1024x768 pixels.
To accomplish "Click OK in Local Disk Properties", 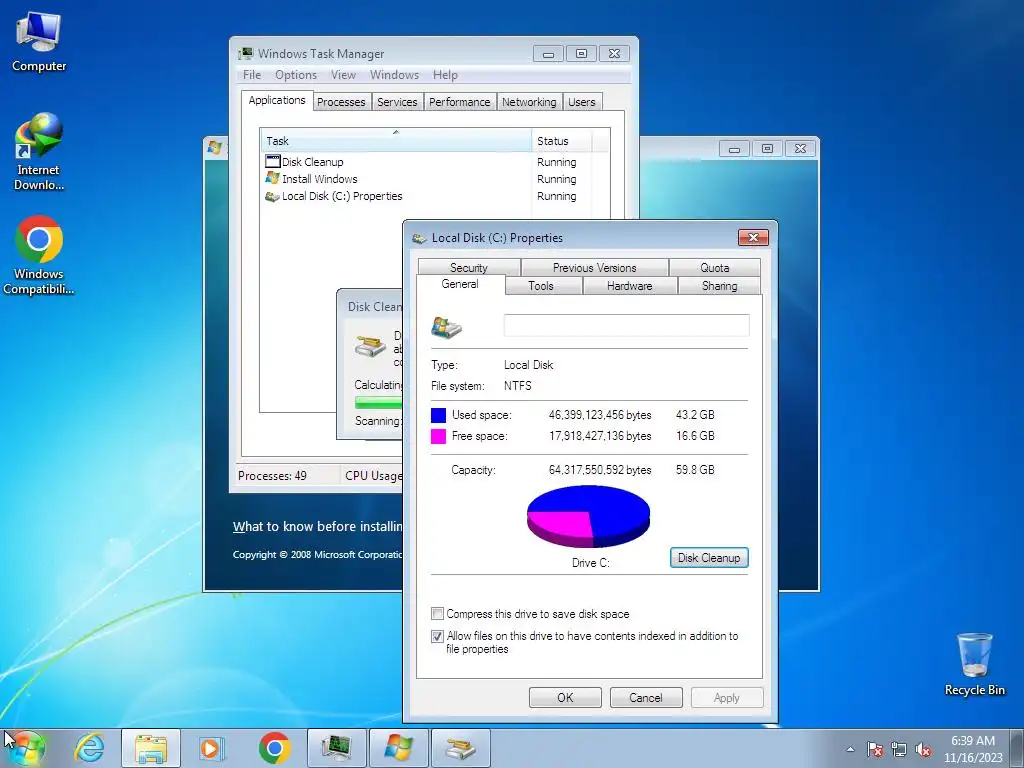I will click(565, 697).
